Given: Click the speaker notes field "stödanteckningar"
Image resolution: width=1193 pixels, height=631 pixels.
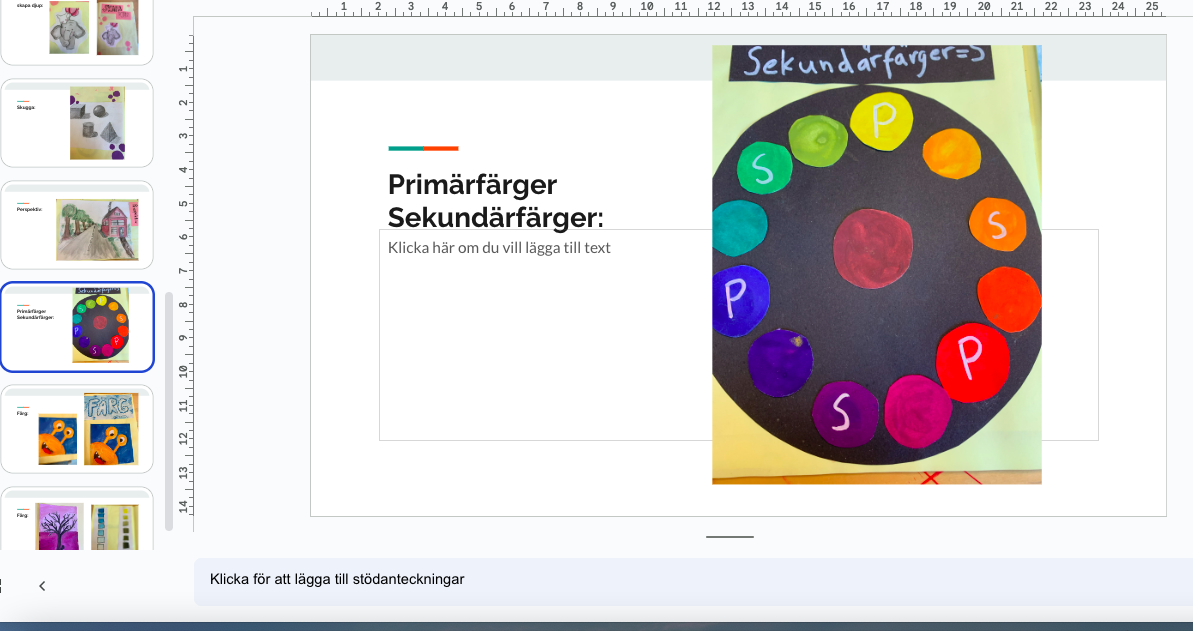Looking at the screenshot, I should [x=336, y=579].
